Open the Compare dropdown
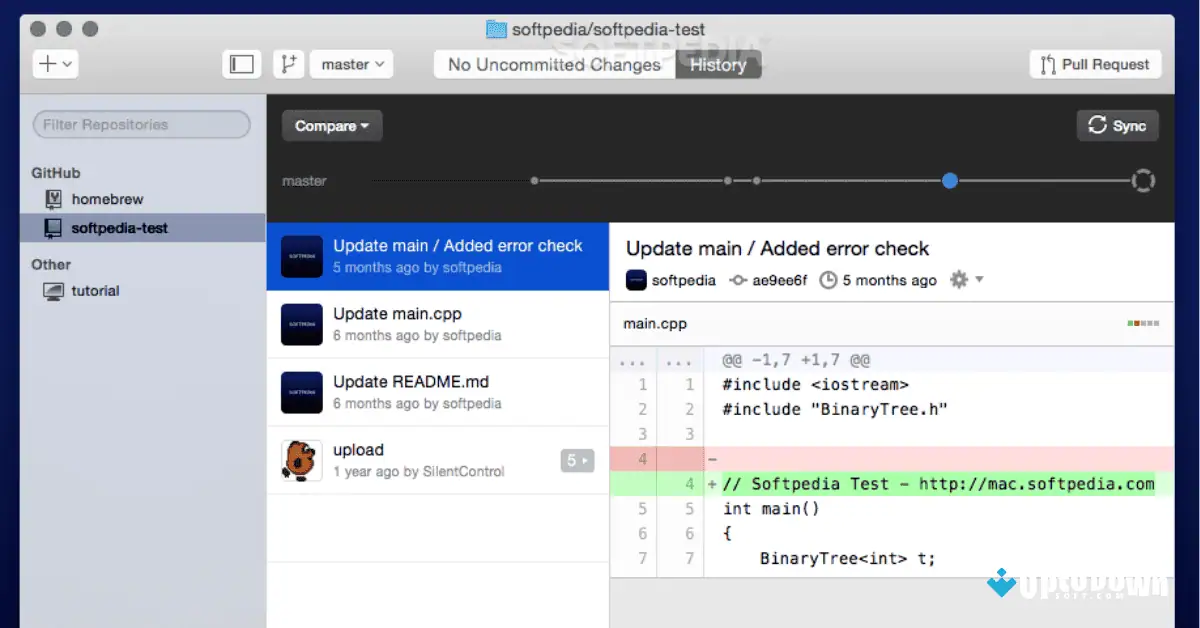Viewport: 1200px width, 628px height. pyautogui.click(x=331, y=125)
